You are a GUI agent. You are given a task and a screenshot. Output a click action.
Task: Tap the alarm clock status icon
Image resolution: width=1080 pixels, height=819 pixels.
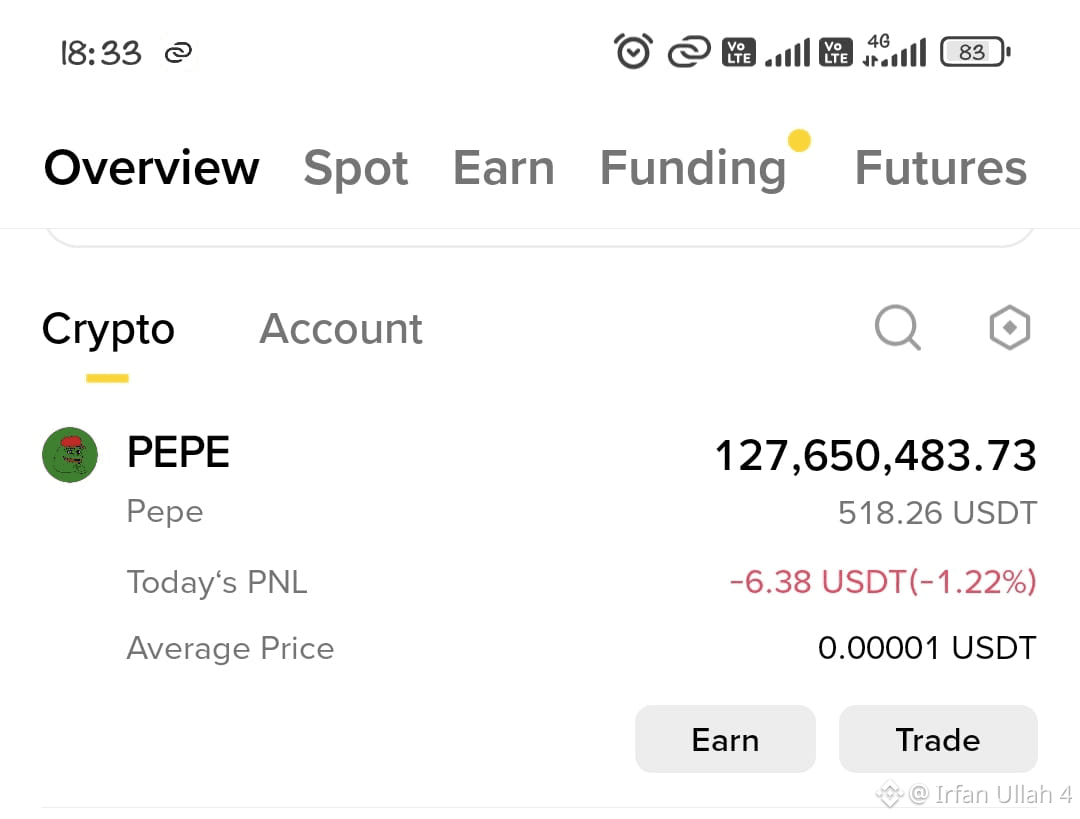[x=633, y=51]
